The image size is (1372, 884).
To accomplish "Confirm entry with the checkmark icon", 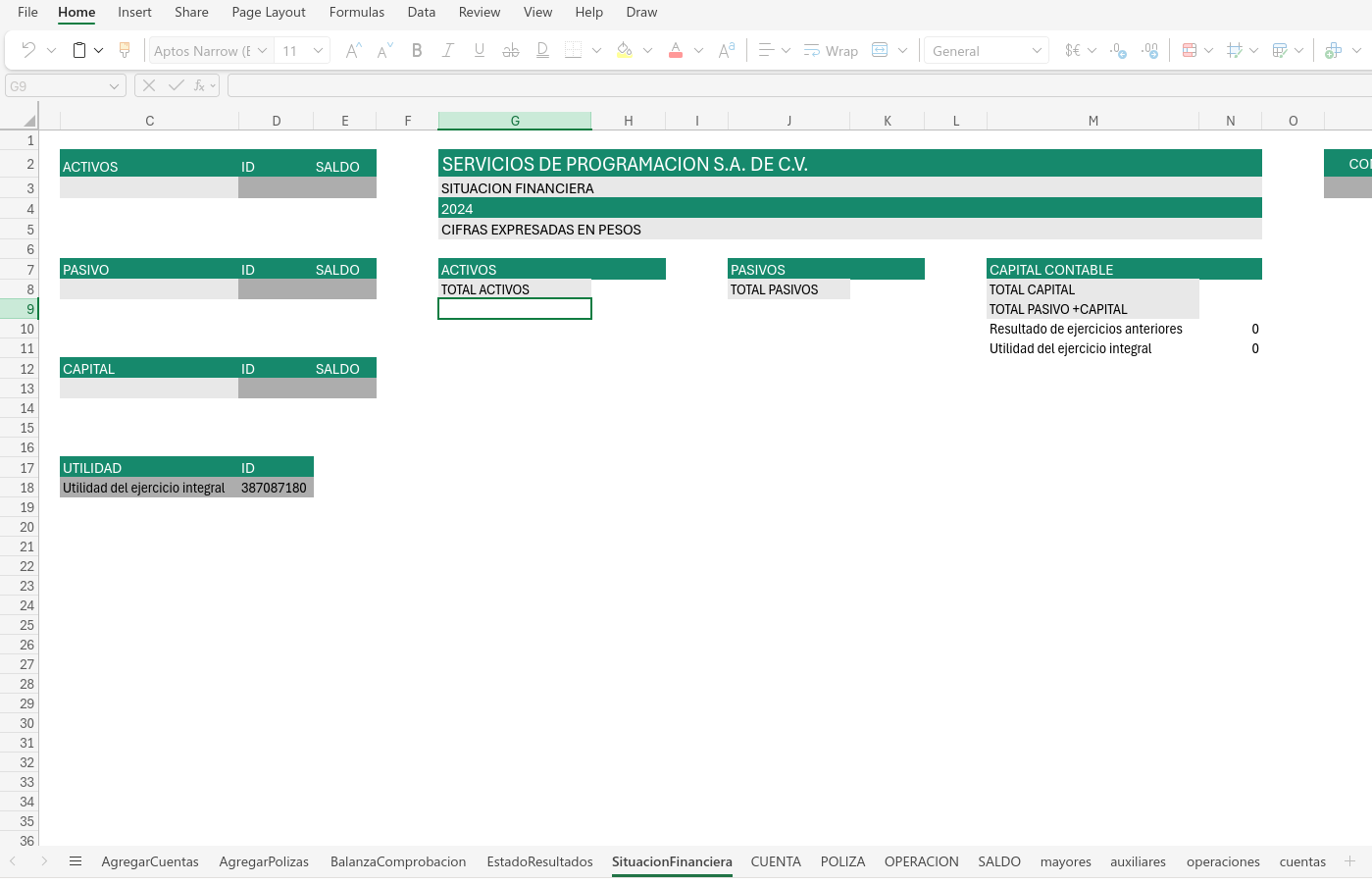I will 177,85.
